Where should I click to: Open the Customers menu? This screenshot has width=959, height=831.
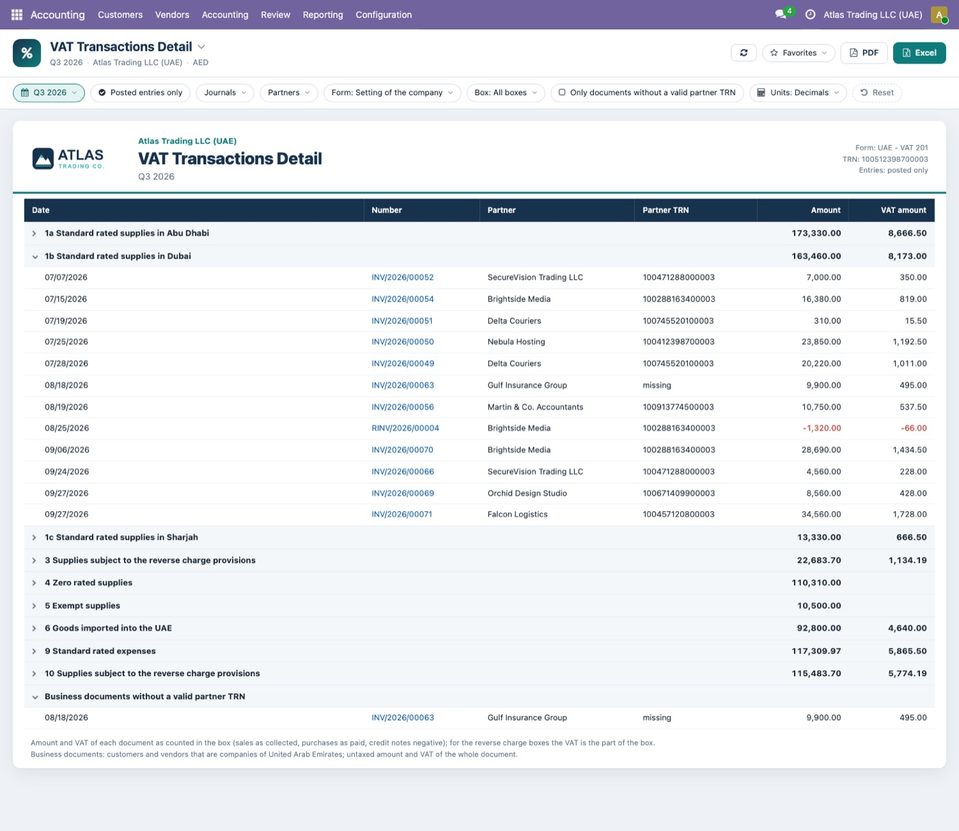pyautogui.click(x=120, y=15)
